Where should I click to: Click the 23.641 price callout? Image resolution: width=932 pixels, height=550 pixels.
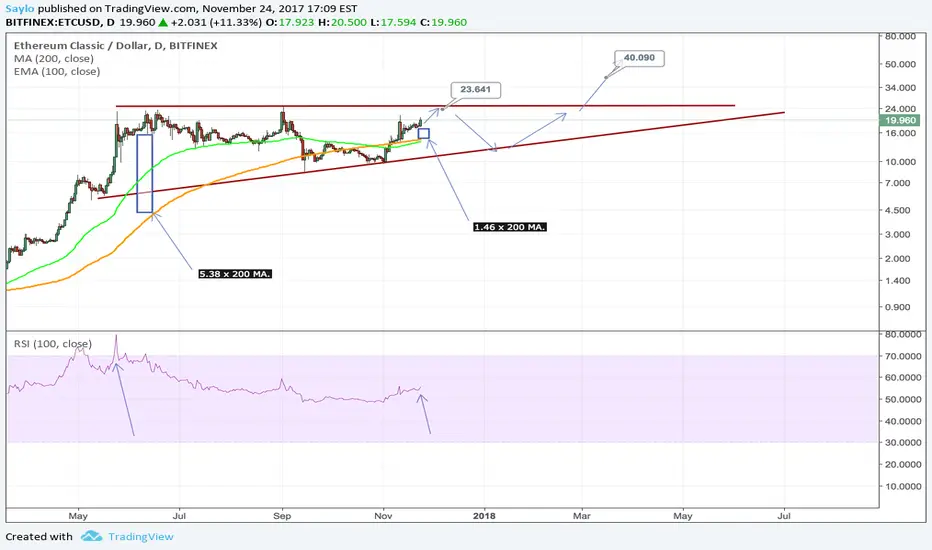(x=476, y=90)
